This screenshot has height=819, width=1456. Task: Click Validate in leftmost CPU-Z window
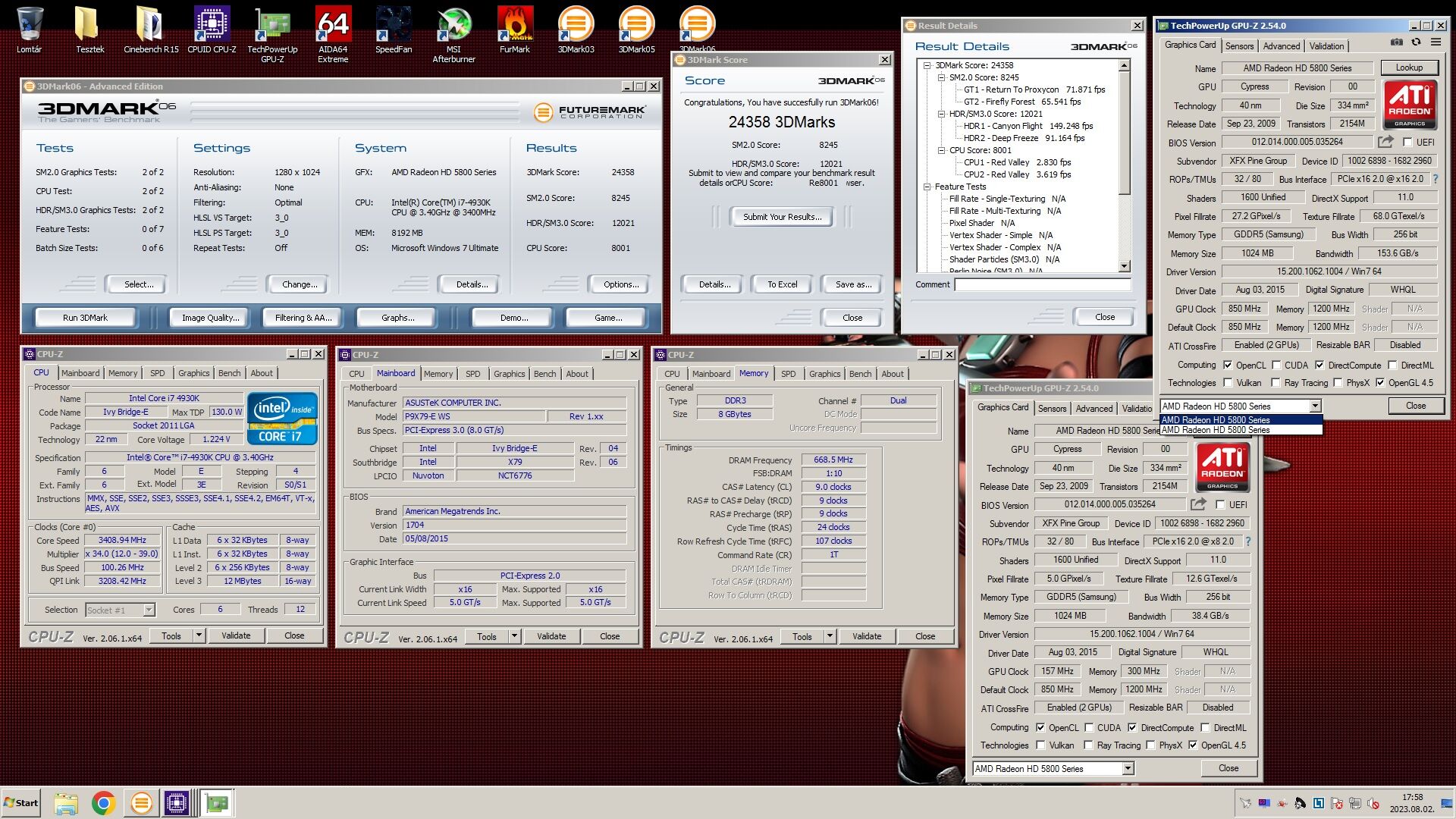pyautogui.click(x=236, y=635)
